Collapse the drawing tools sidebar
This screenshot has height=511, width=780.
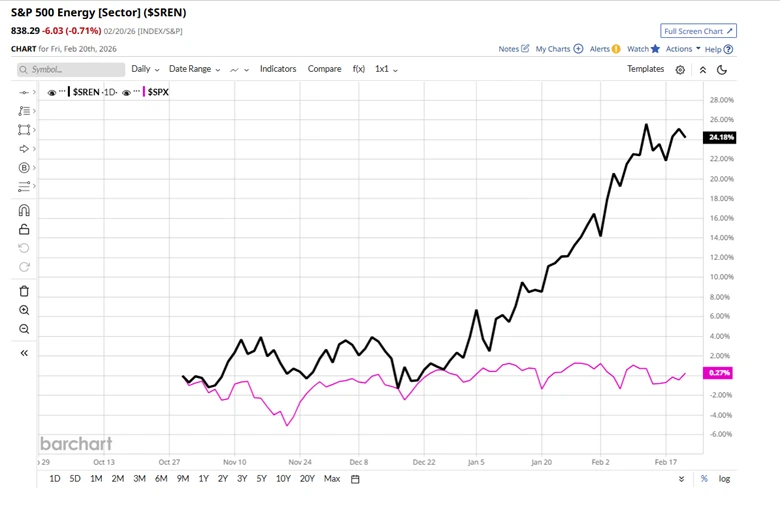(24, 353)
